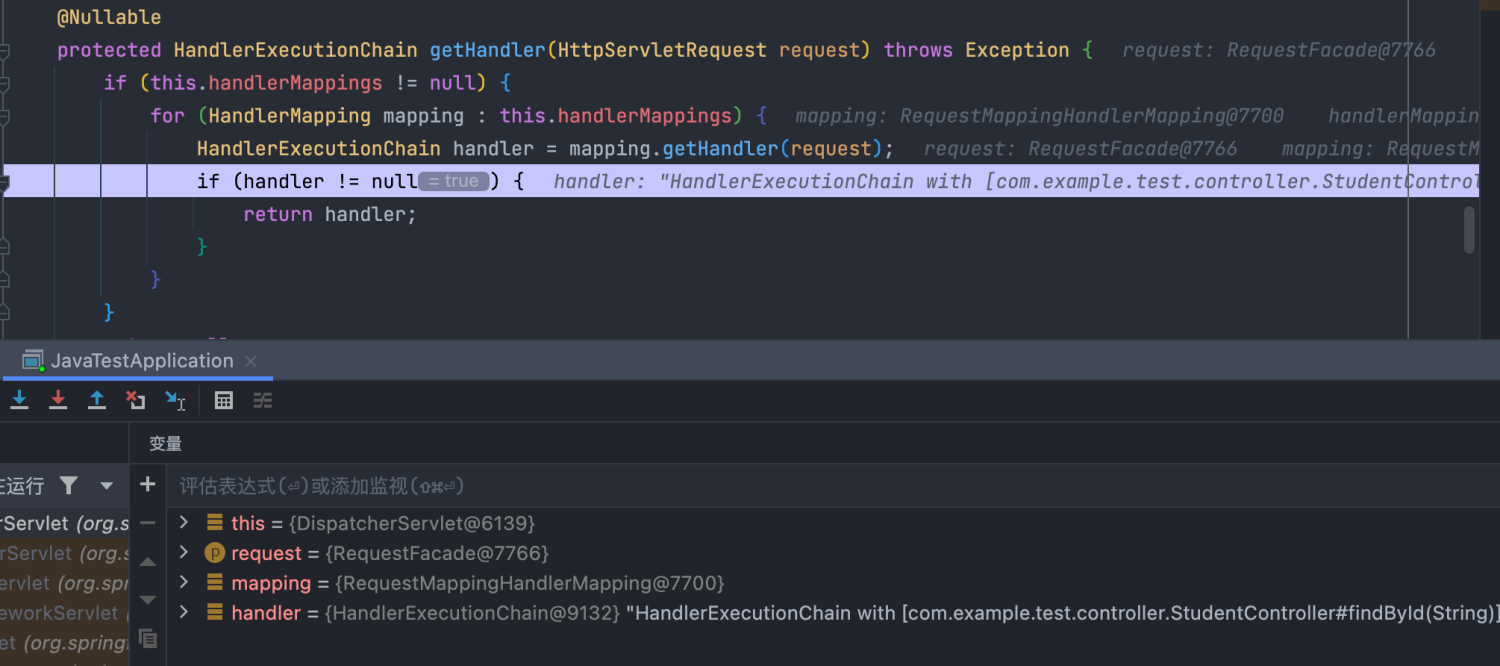This screenshot has width=1500, height=666.
Task: Click the field icon beside 'this'
Action: pos(214,523)
